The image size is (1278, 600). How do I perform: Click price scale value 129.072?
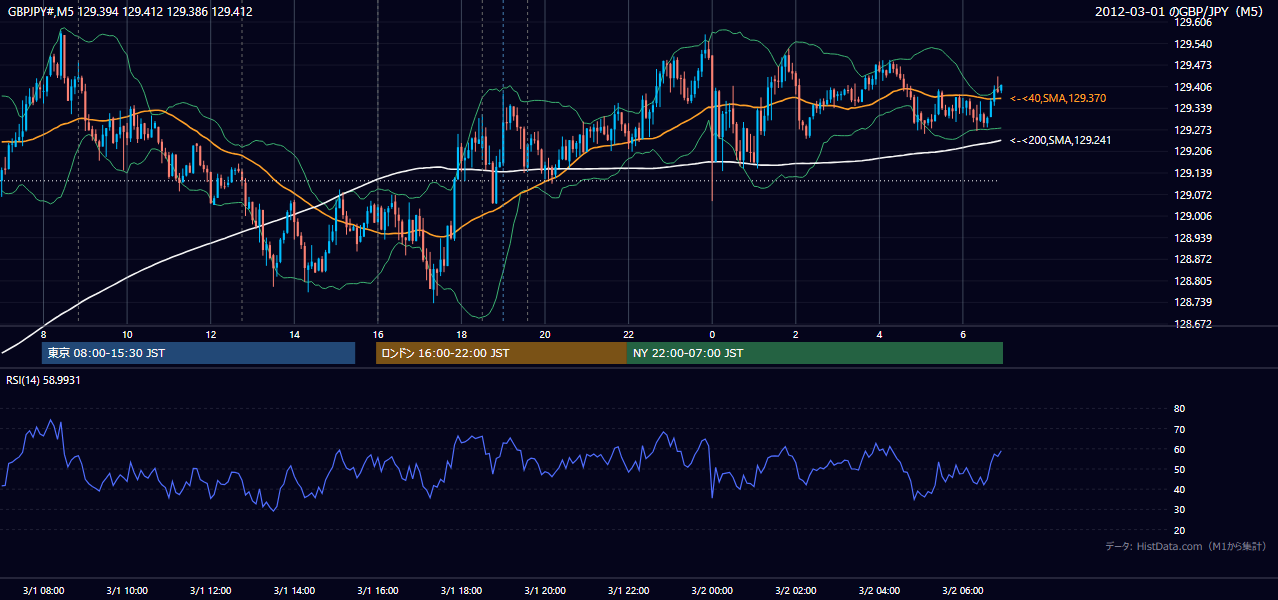[1193, 195]
